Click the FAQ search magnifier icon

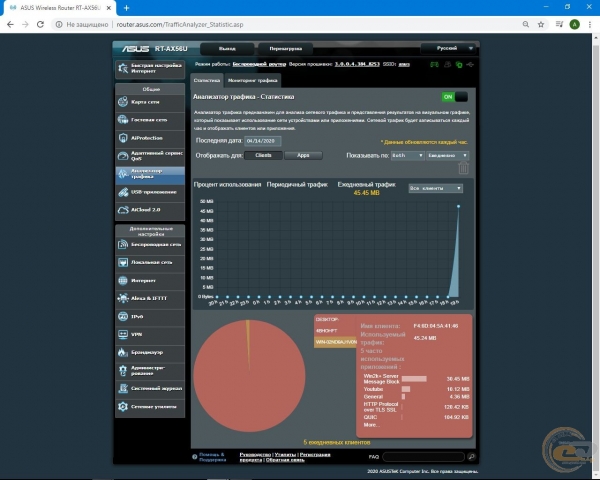(x=471, y=456)
